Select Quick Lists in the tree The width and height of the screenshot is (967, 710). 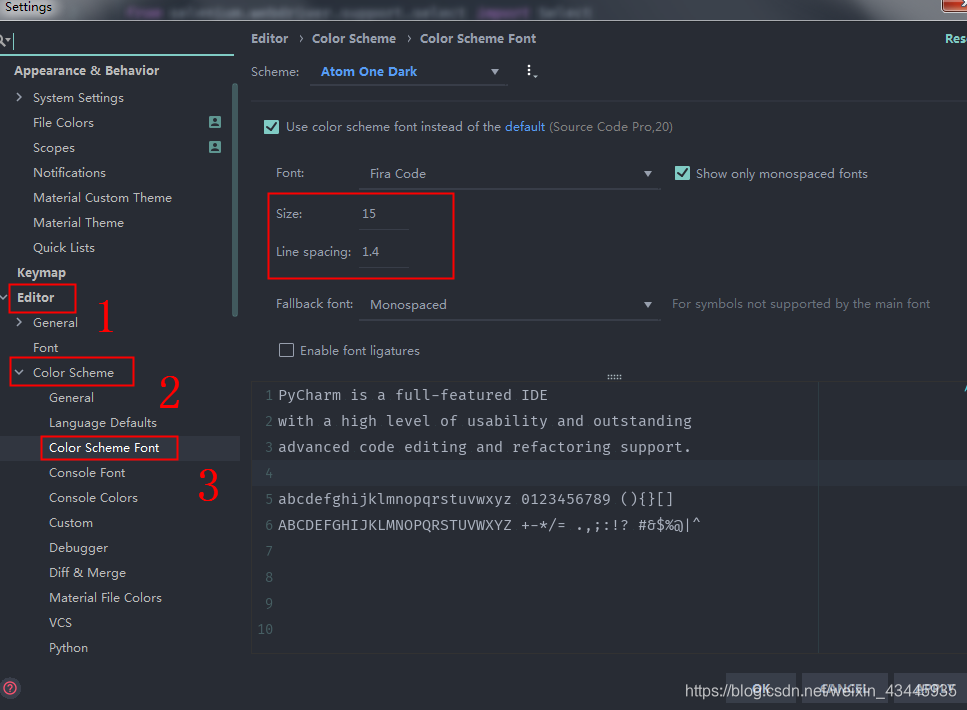click(64, 247)
